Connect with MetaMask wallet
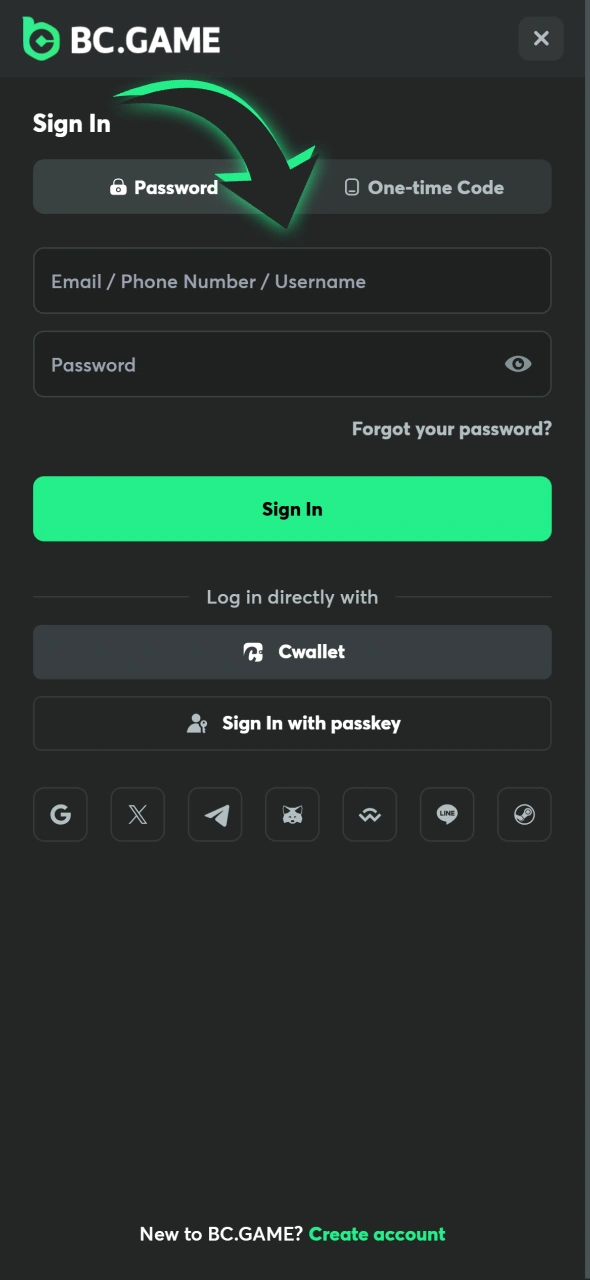 [x=292, y=814]
